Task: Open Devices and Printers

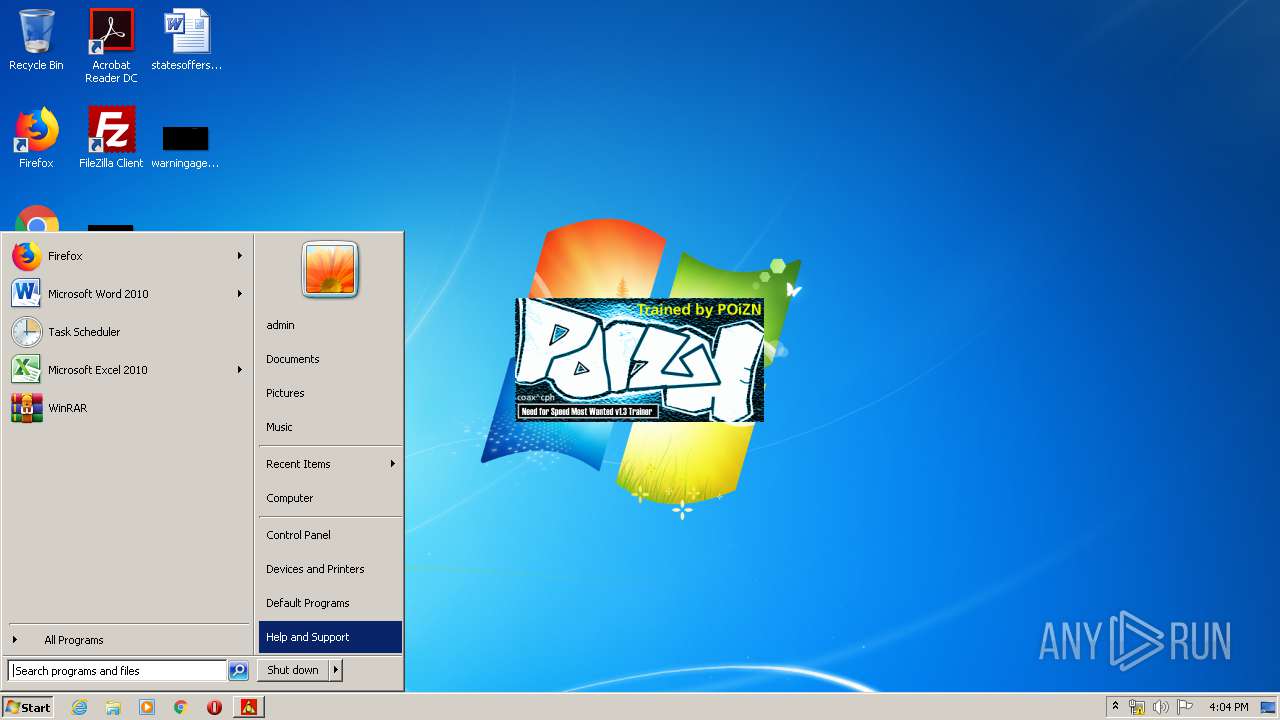Action: [x=330, y=569]
